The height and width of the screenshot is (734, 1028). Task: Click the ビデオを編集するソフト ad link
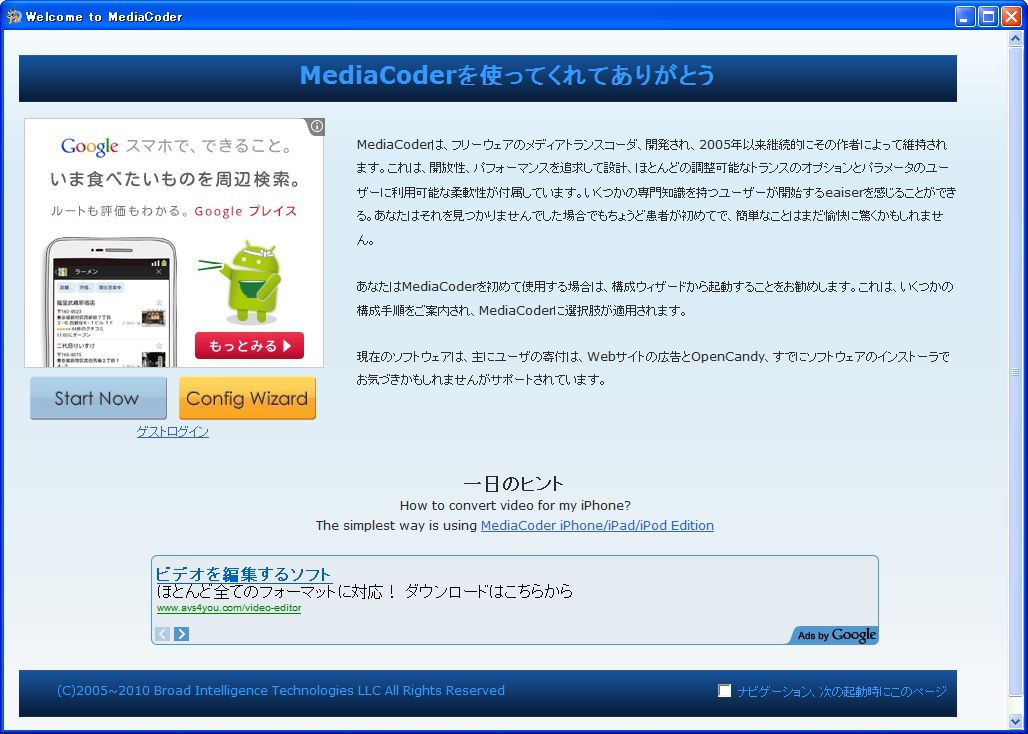[244, 572]
